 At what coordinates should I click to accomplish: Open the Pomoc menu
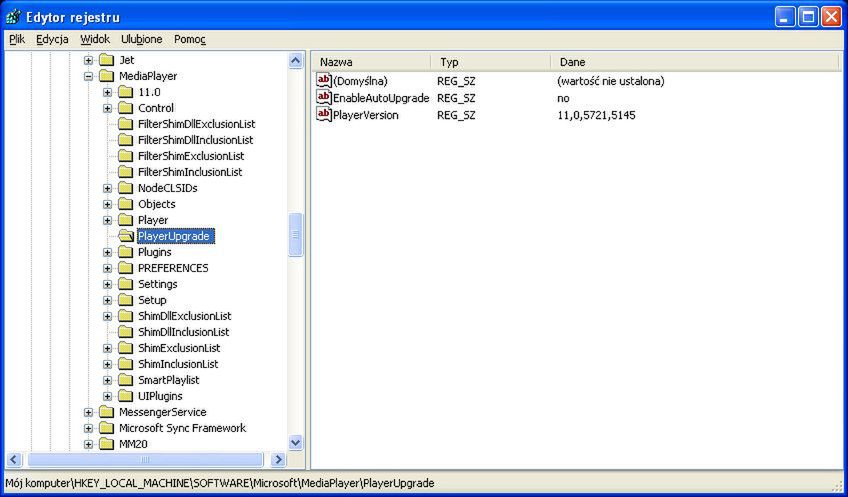click(190, 39)
